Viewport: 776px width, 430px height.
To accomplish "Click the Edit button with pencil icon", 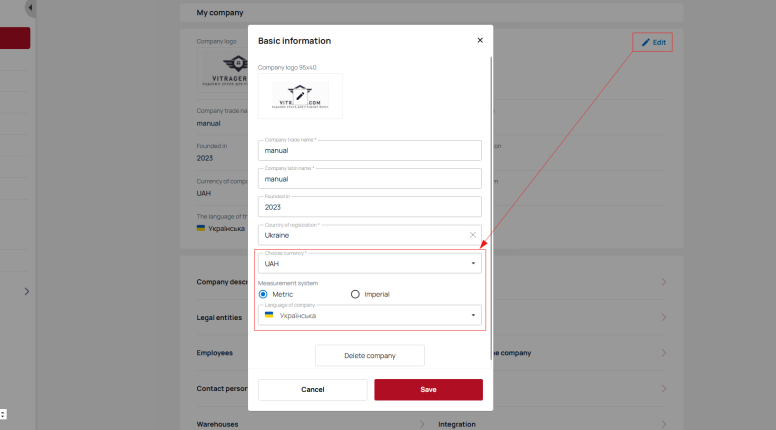I will (x=652, y=43).
